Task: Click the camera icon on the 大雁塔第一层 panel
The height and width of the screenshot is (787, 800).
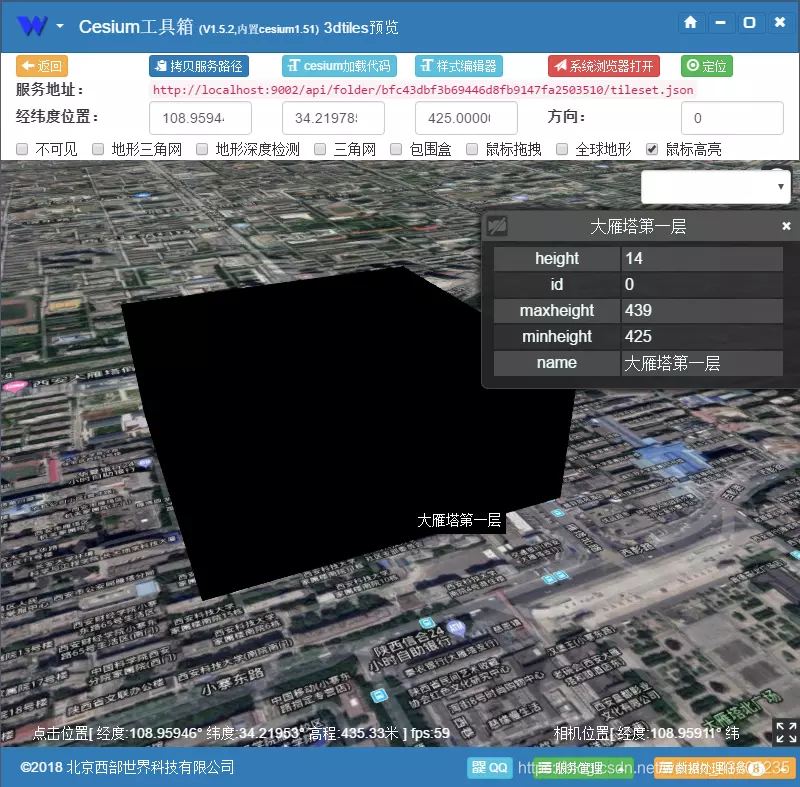Action: [497, 226]
